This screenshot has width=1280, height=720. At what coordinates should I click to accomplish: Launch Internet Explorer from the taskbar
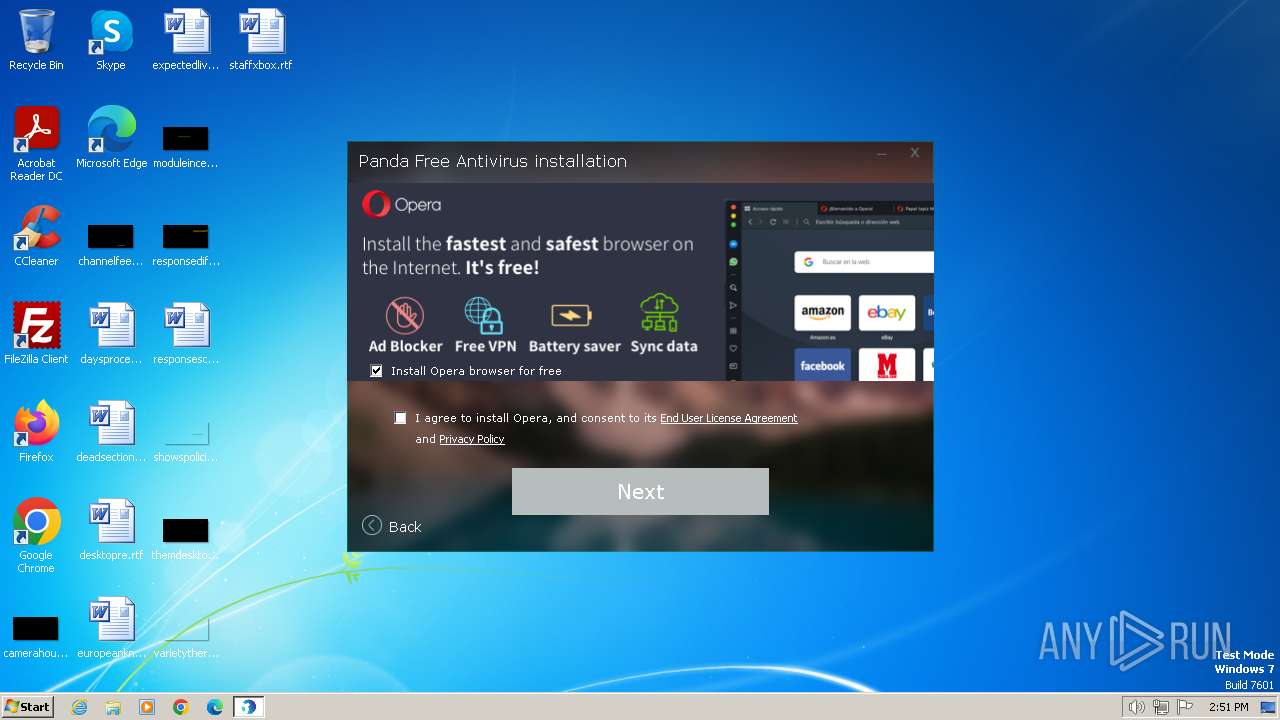(x=79, y=707)
